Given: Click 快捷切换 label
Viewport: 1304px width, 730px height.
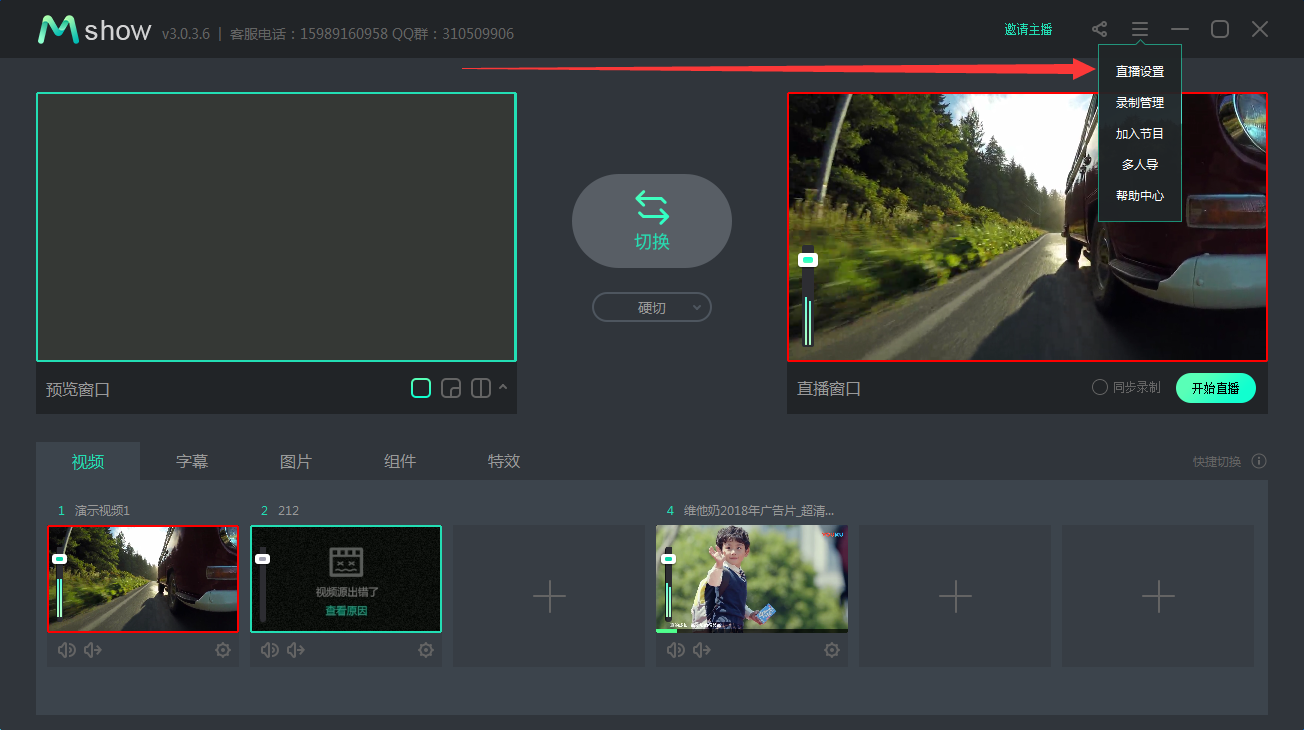Looking at the screenshot, I should coord(1217,462).
